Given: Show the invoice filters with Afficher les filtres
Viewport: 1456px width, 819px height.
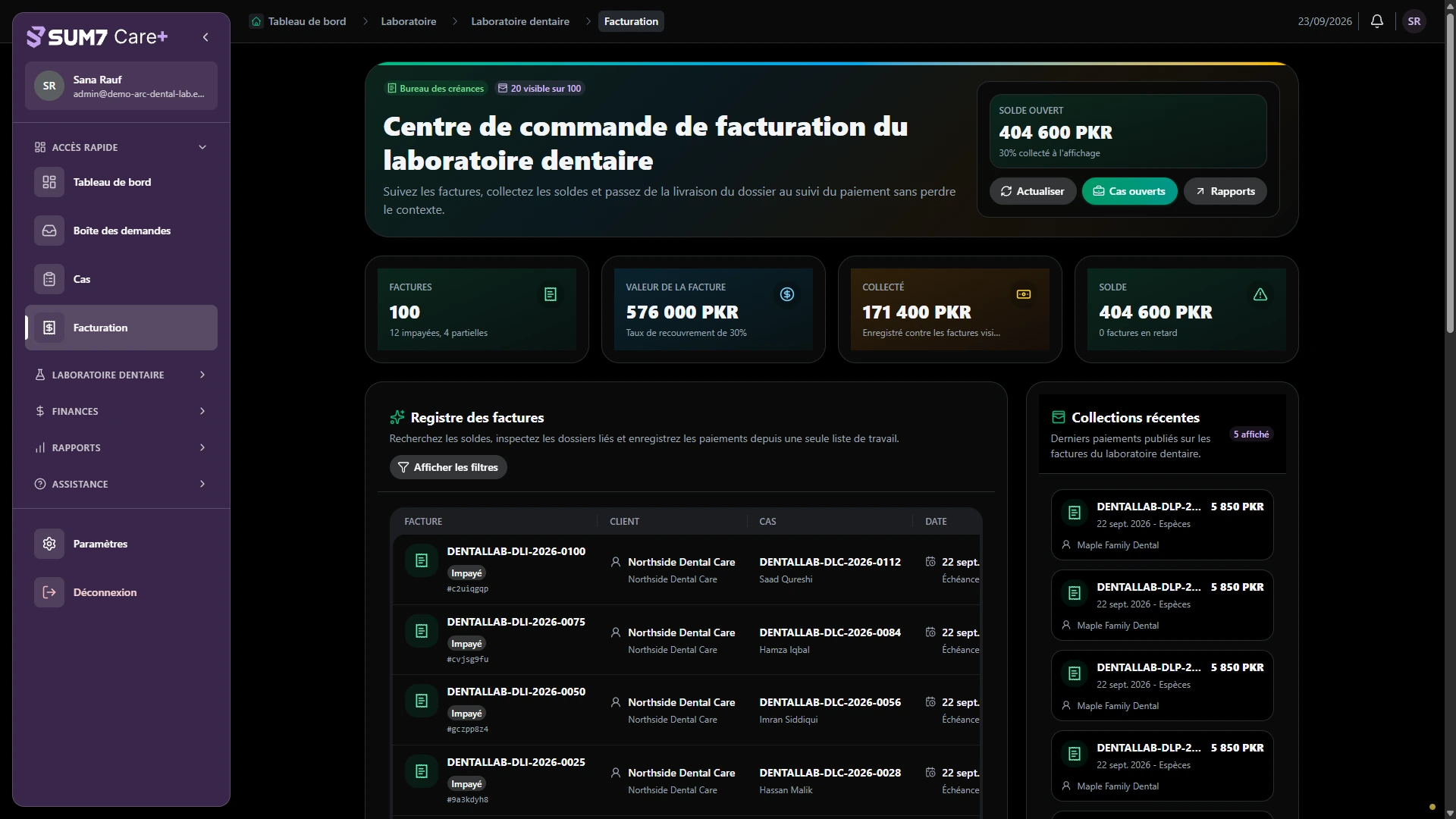Looking at the screenshot, I should click(x=448, y=467).
